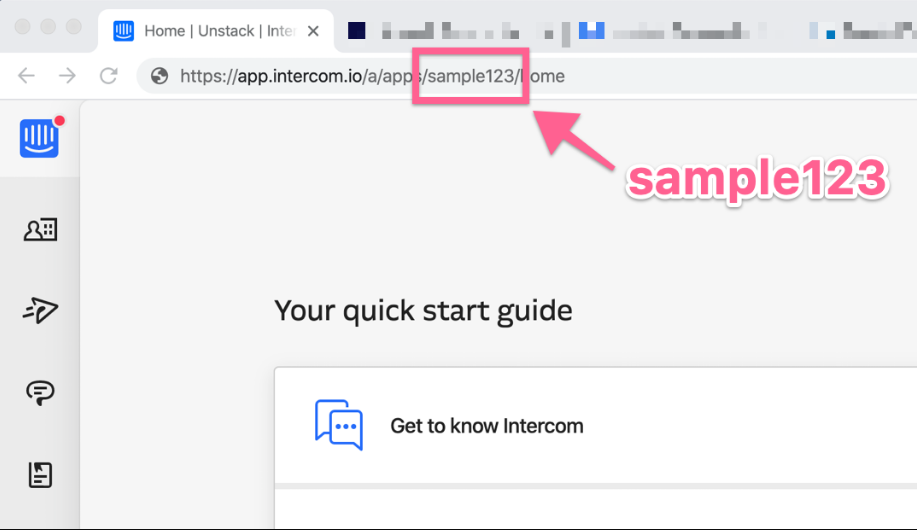Go back with the browser back arrow
This screenshot has height=530, width=917.
[26, 75]
